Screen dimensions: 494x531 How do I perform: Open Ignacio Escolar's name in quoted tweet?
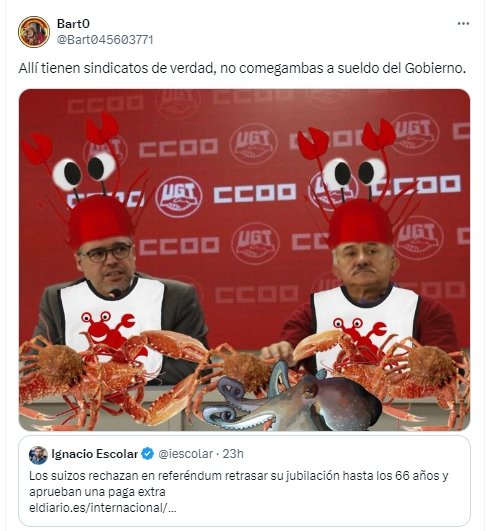pyautogui.click(x=95, y=454)
